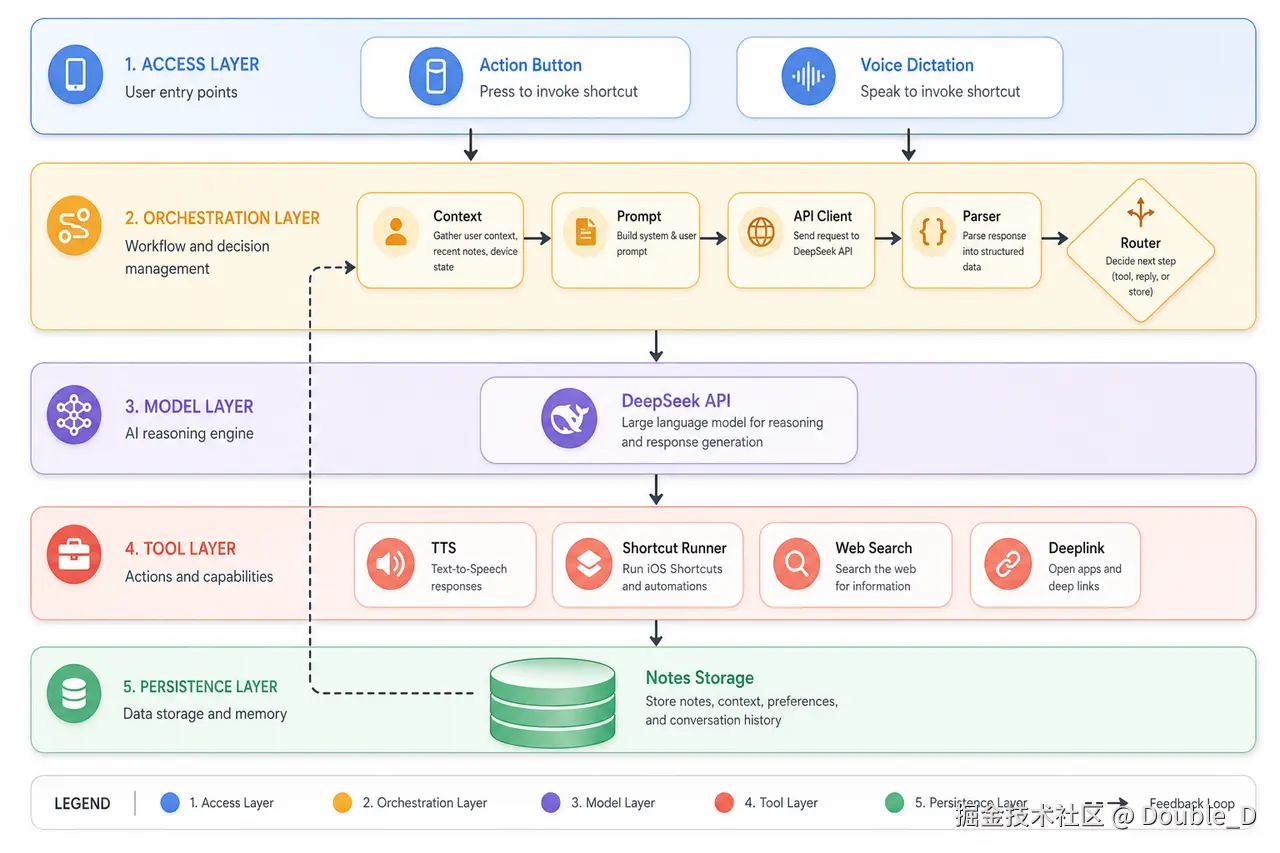Select the 'Notes Storage' heading
The image size is (1280, 853).
[x=700, y=678]
